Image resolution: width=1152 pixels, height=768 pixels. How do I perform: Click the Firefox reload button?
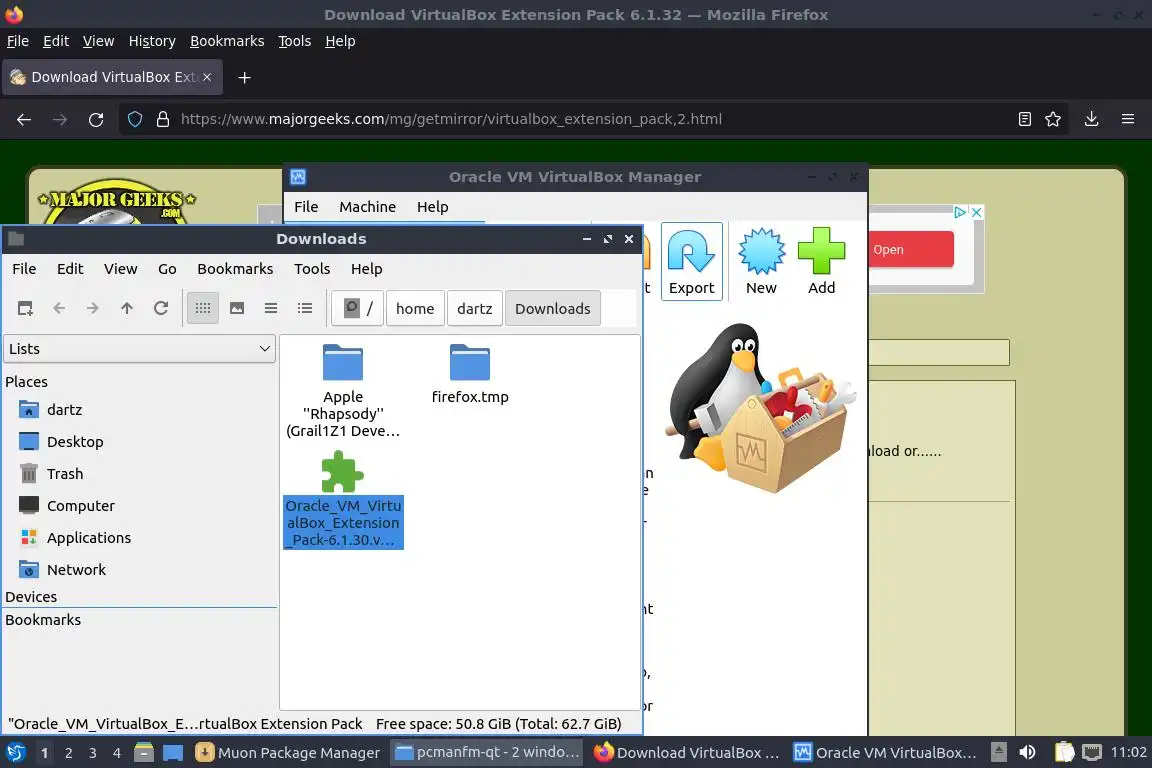[96, 119]
